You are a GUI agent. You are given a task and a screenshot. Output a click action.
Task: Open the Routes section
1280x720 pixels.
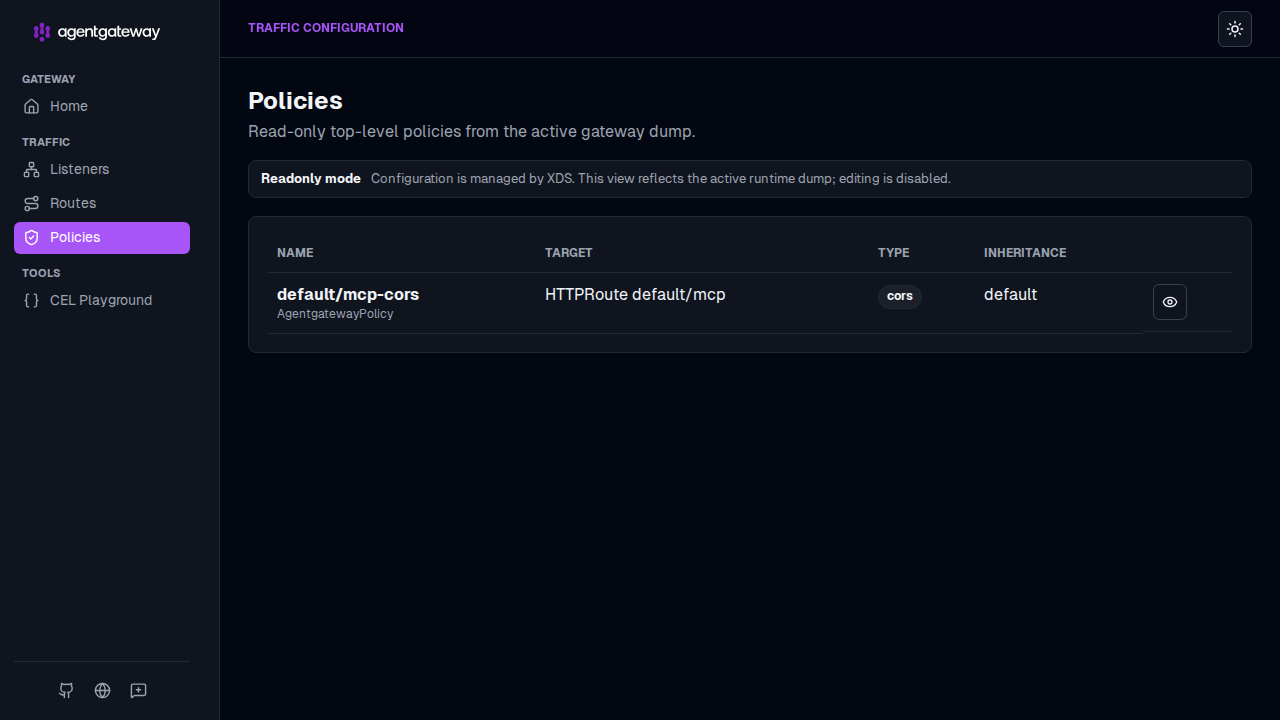tap(102, 203)
